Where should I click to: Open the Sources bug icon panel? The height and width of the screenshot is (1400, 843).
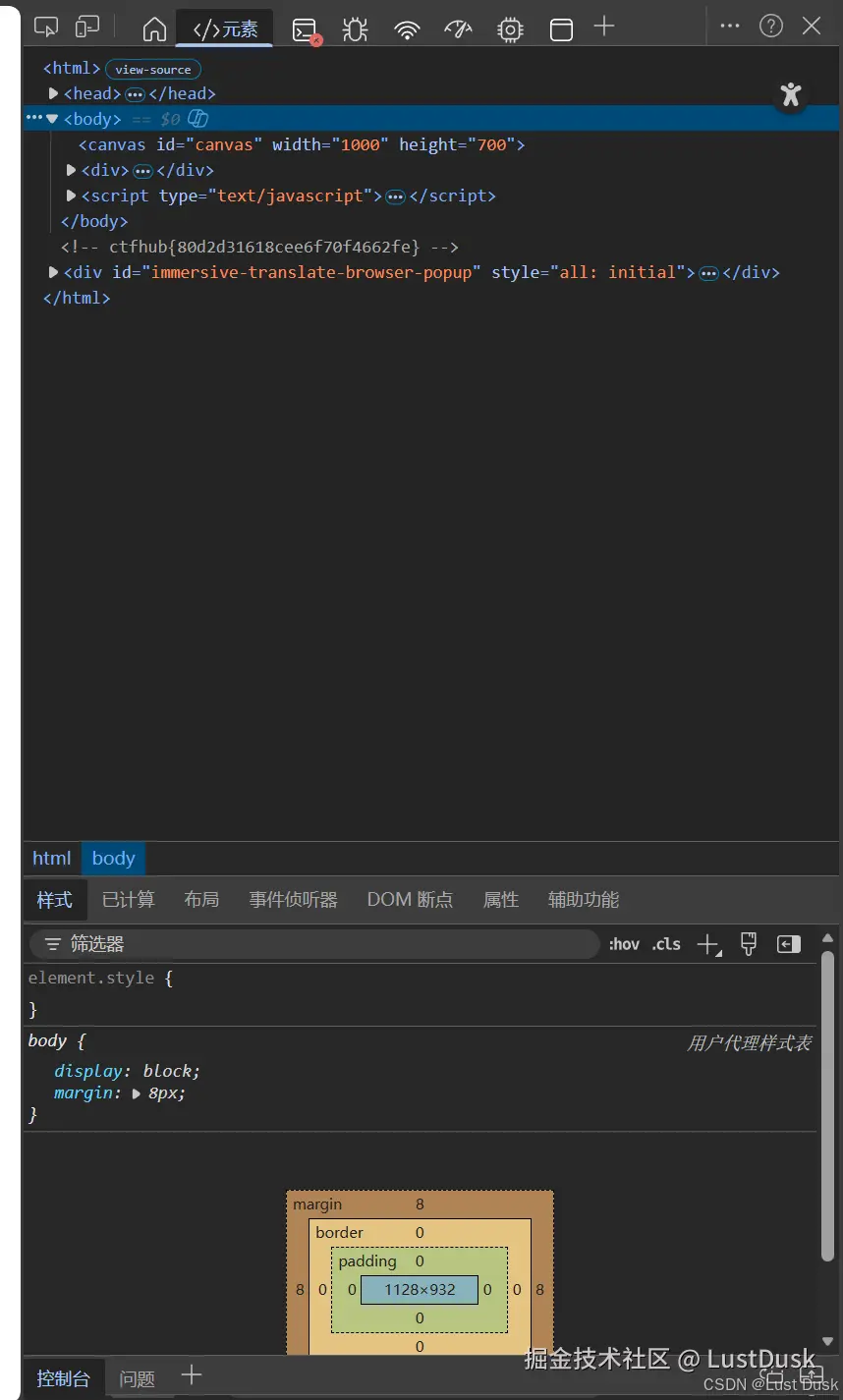pyautogui.click(x=355, y=29)
